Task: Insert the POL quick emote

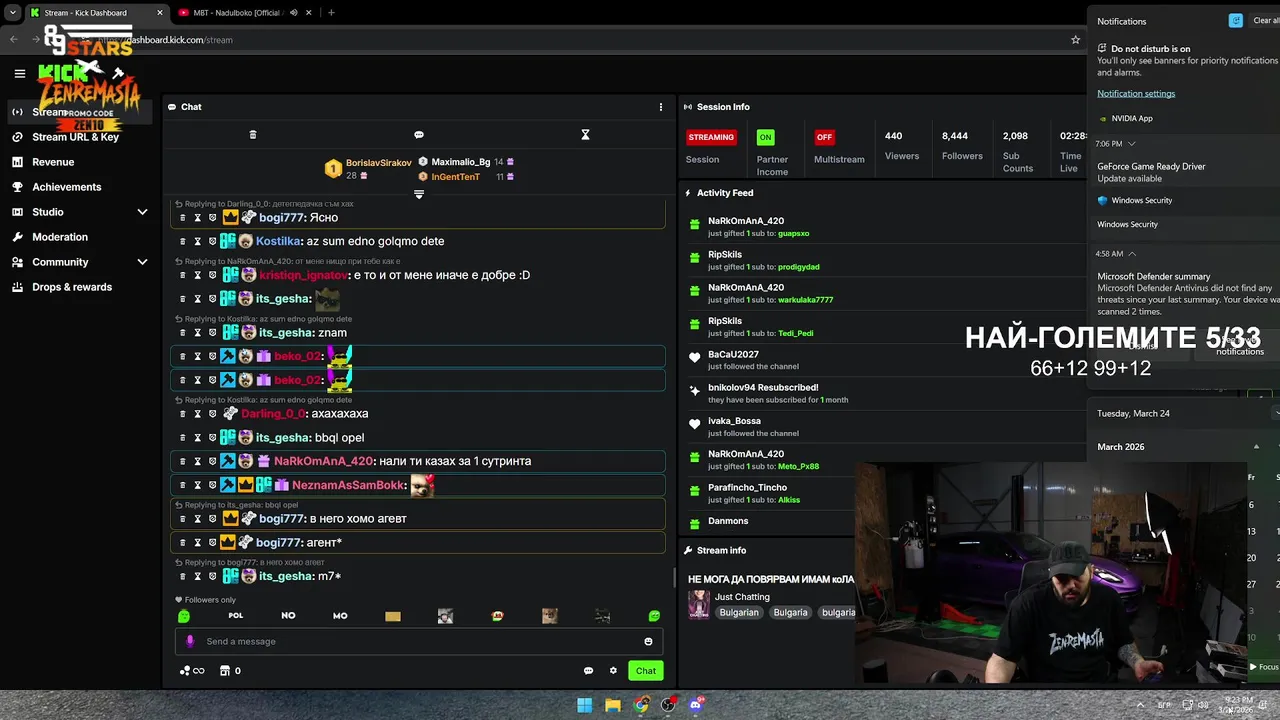Action: (236, 616)
